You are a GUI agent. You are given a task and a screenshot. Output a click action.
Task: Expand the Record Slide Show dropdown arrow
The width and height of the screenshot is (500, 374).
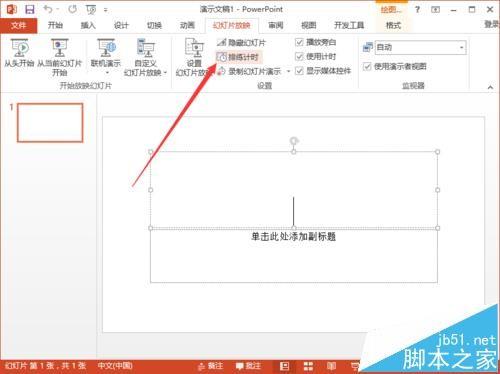click(288, 71)
